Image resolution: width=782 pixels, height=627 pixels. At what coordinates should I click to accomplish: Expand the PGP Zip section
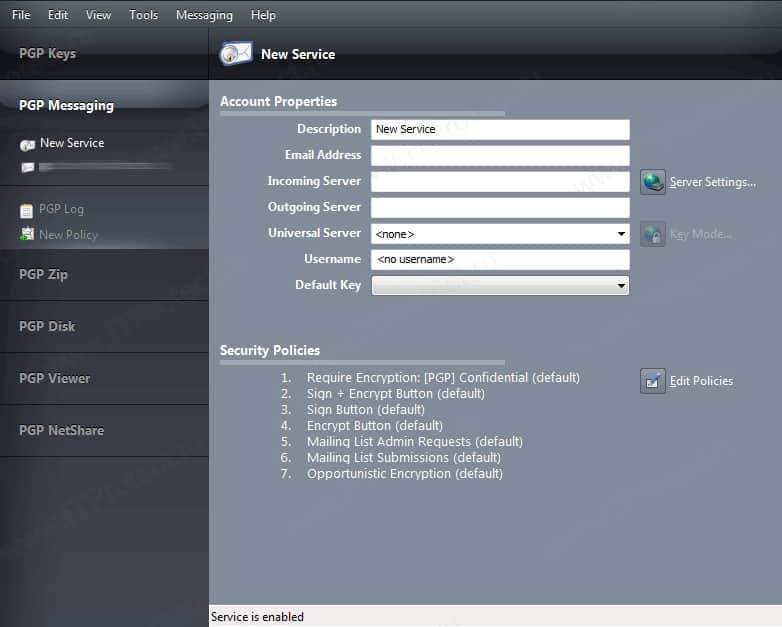coord(104,274)
